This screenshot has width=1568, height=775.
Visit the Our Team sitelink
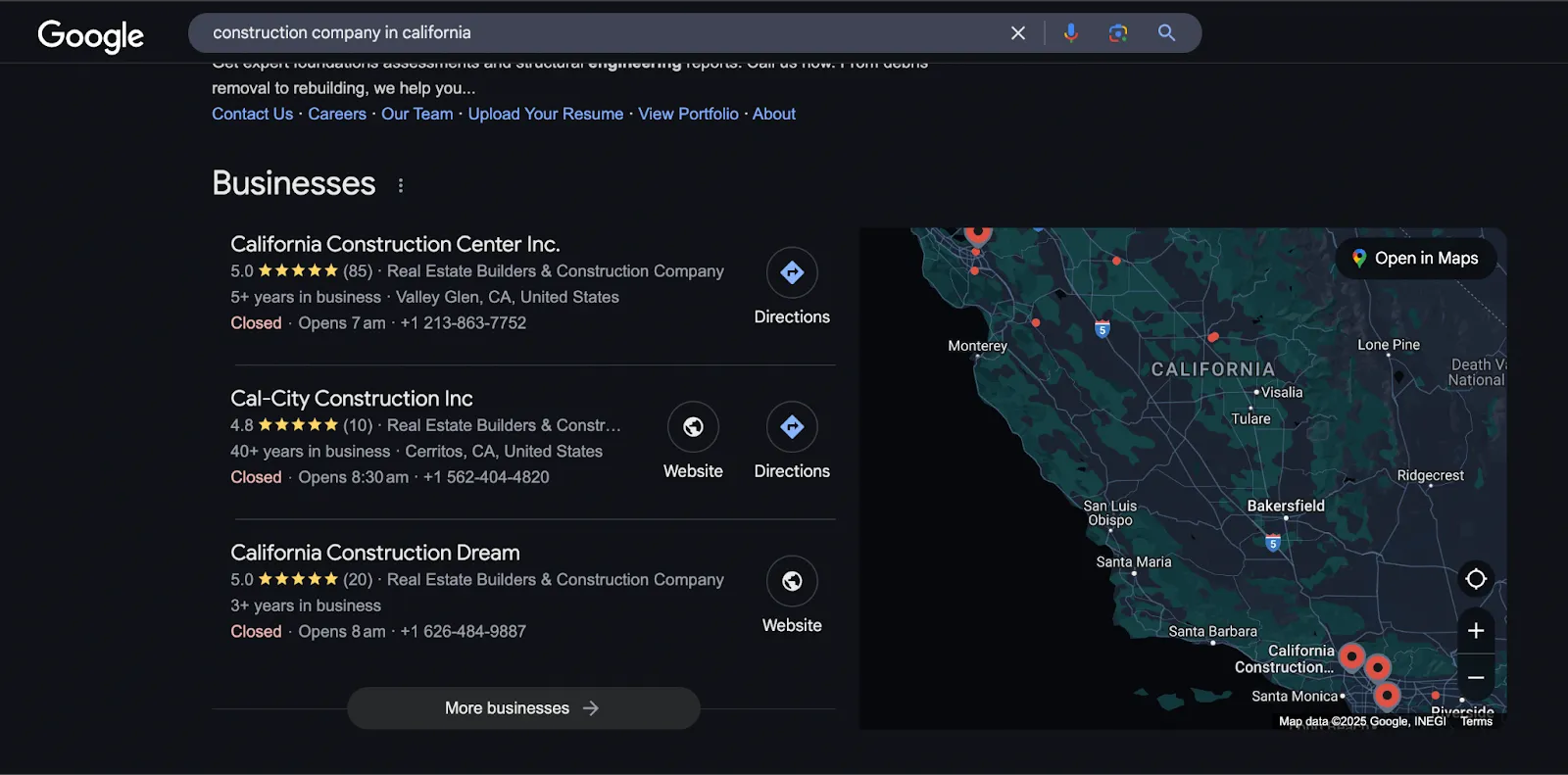click(417, 114)
